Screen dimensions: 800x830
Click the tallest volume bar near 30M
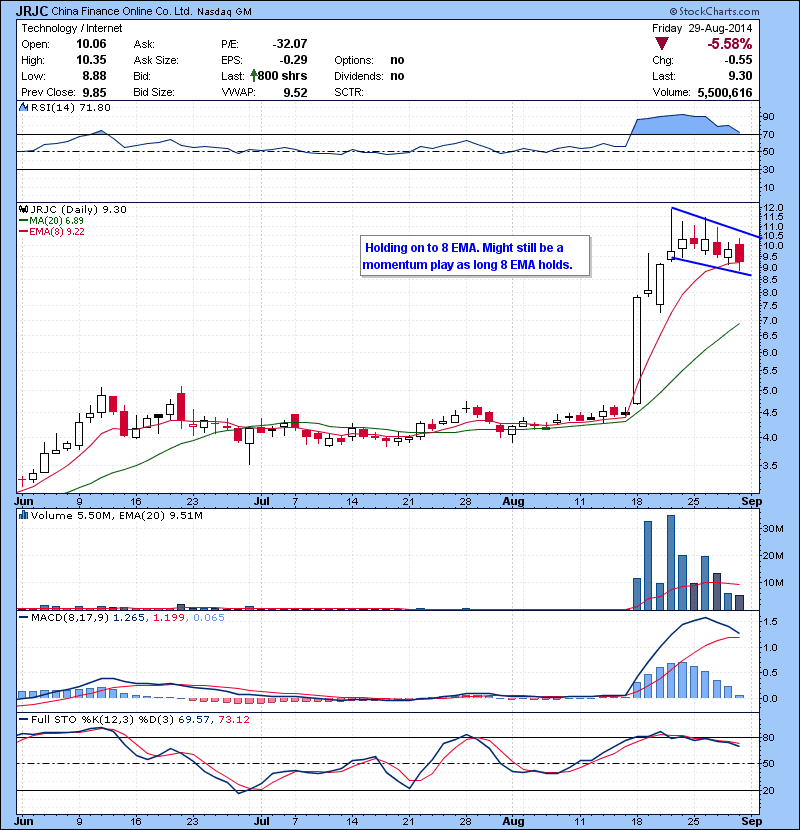[671, 563]
